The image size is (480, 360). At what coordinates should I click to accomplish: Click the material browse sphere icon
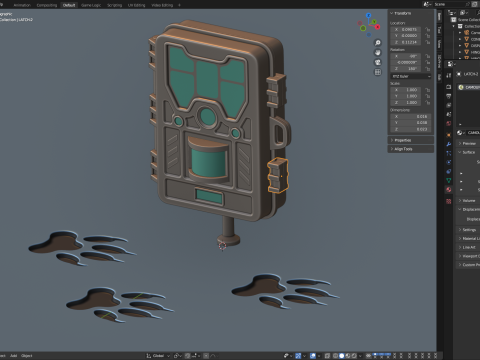460,133
